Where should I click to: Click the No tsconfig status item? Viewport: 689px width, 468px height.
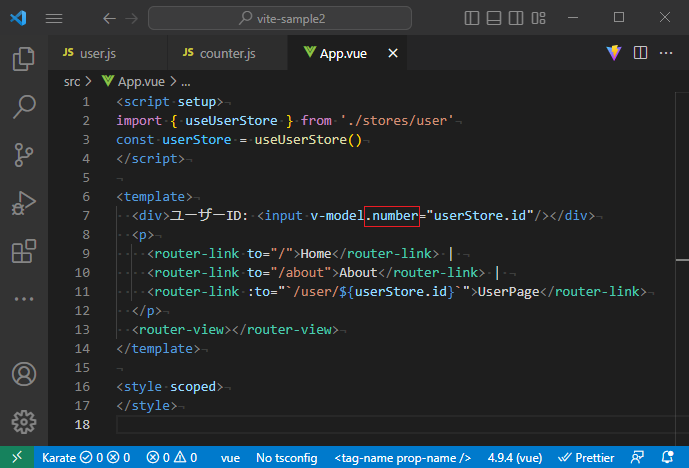[x=286, y=458]
